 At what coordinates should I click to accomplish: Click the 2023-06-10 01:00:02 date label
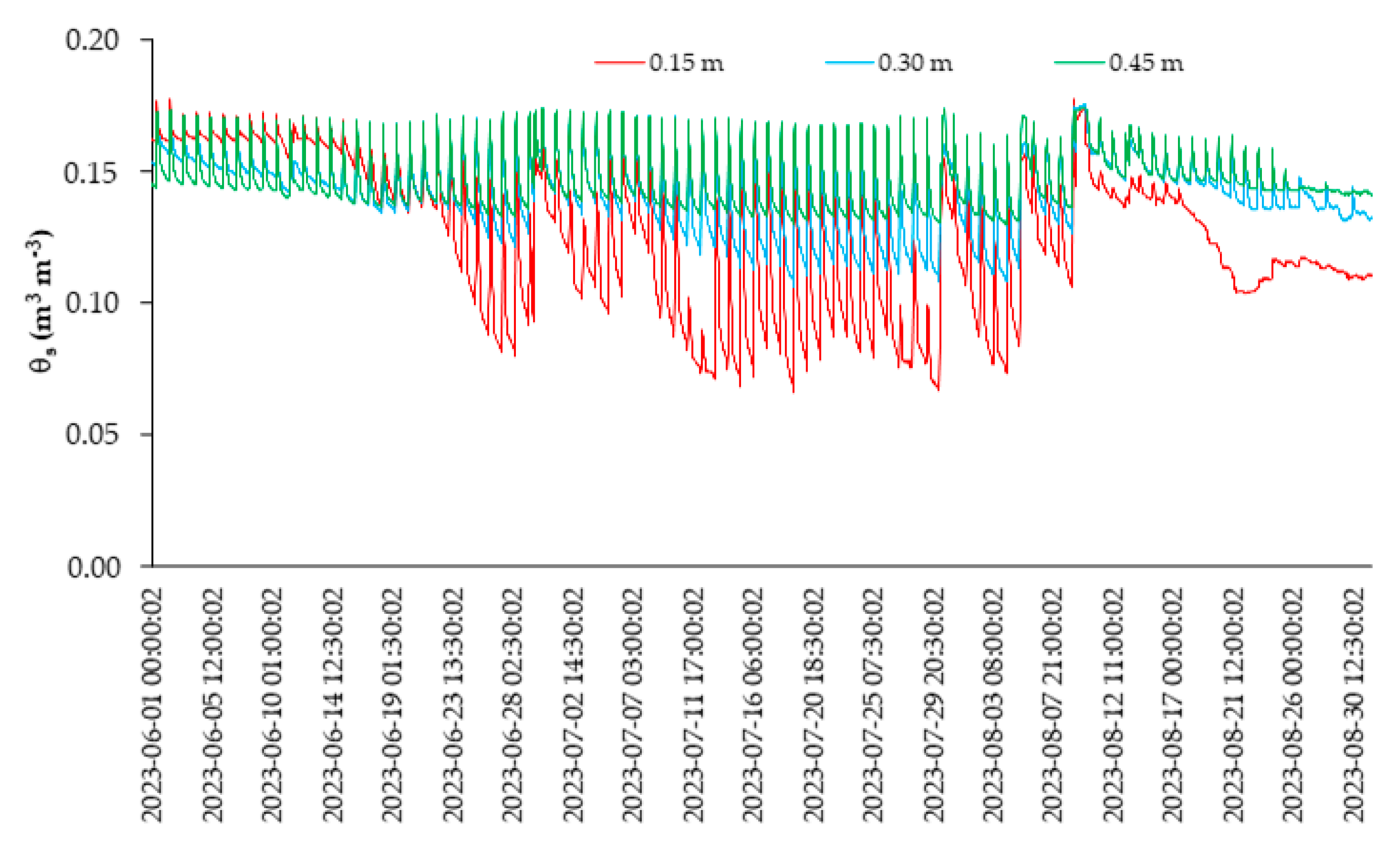272,704
